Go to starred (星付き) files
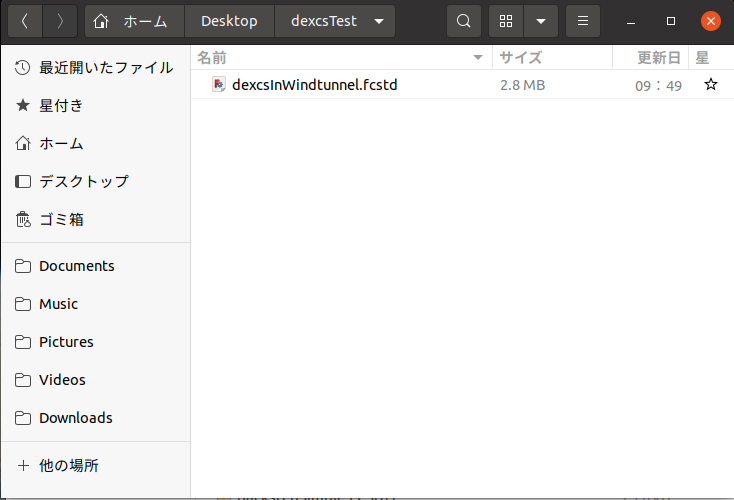Image resolution: width=734 pixels, height=500 pixels. pyautogui.click(x=60, y=105)
